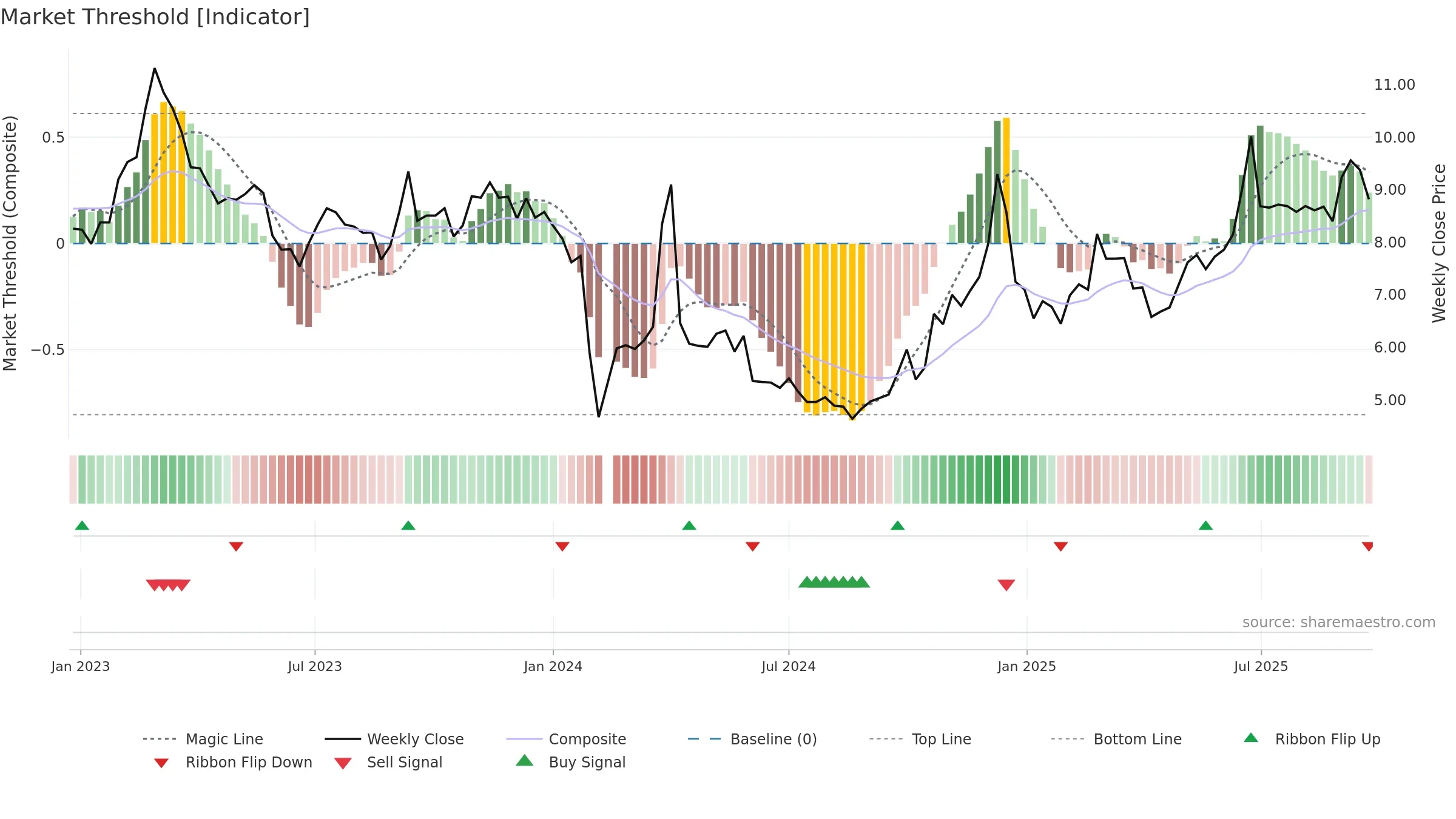The width and height of the screenshot is (1456, 819).
Task: Click the Jul 2024 x-axis label
Action: click(789, 666)
